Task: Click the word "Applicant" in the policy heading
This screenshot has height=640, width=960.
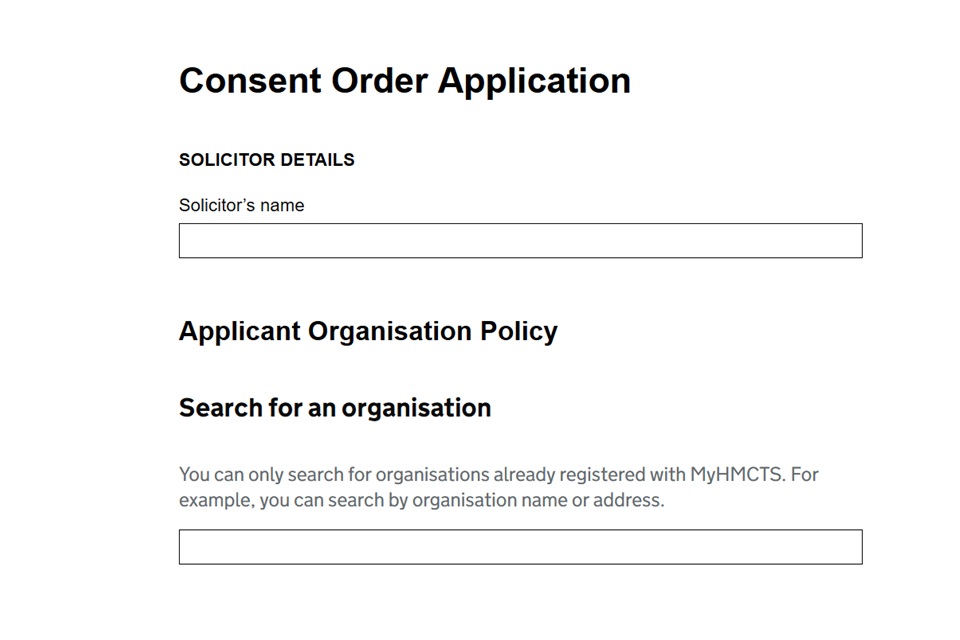Action: 239,332
